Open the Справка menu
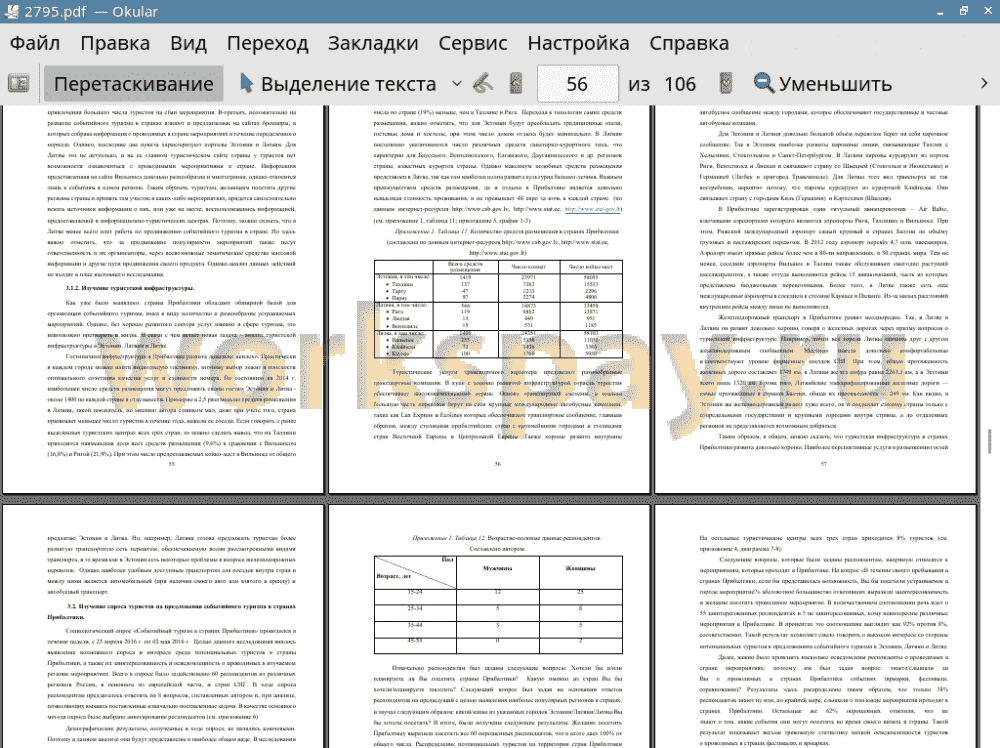 [689, 43]
